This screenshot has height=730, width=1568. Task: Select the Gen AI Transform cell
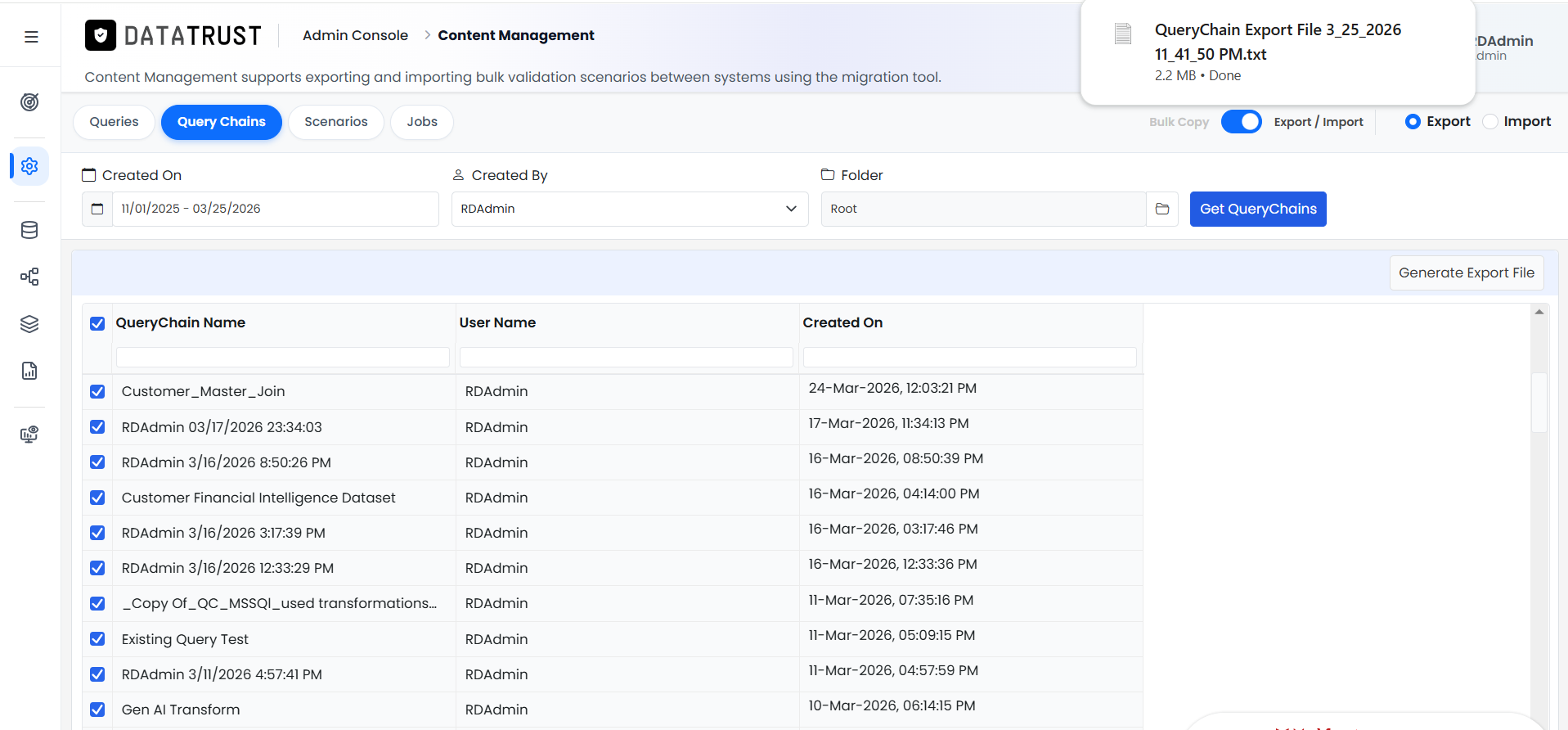(x=284, y=710)
